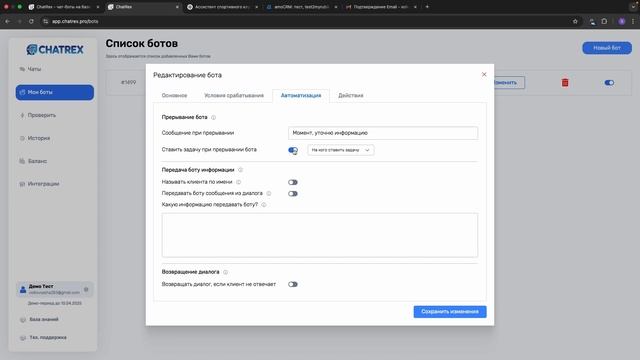Image resolution: width=640 pixels, height=360 pixels.
Task: Click the info icon next to Называть клиента по имени
Action: (238, 182)
